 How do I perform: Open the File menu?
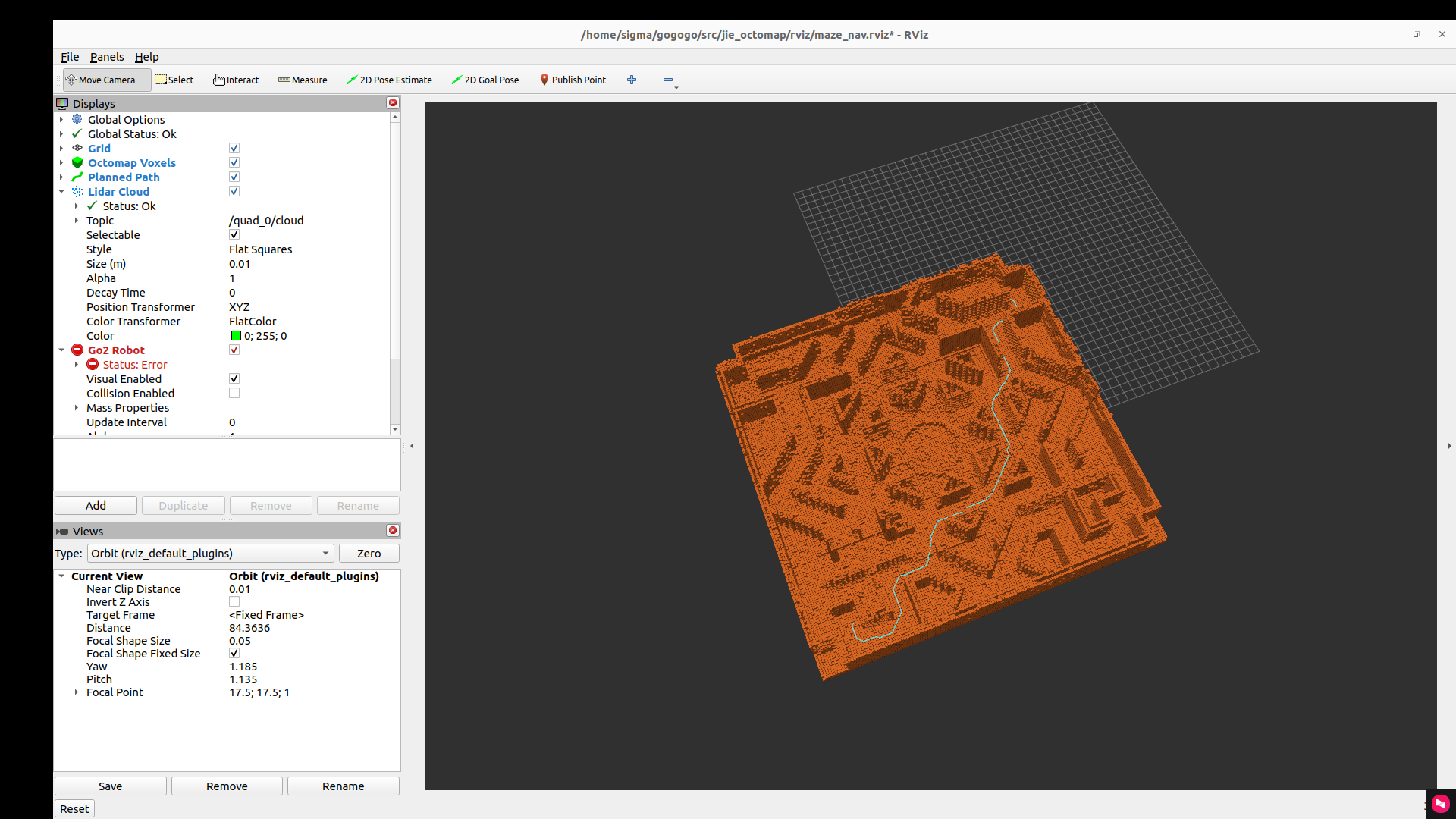click(70, 57)
